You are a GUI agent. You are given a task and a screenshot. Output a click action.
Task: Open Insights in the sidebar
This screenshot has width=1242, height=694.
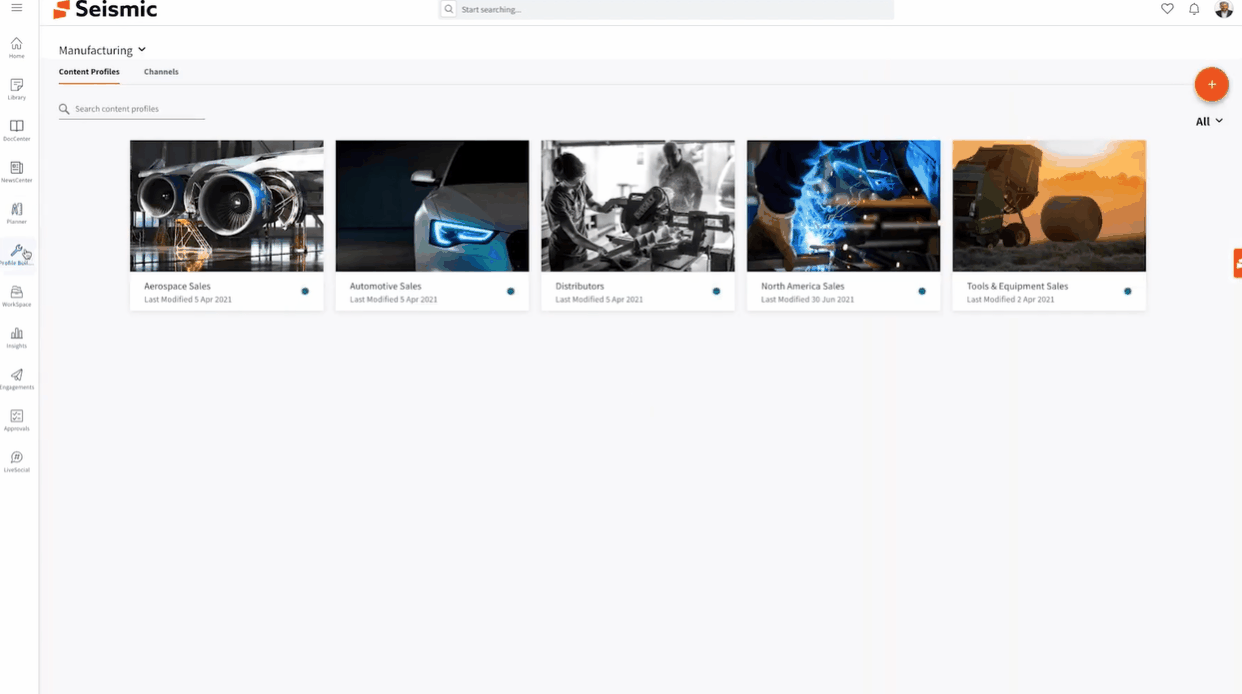tap(16, 337)
